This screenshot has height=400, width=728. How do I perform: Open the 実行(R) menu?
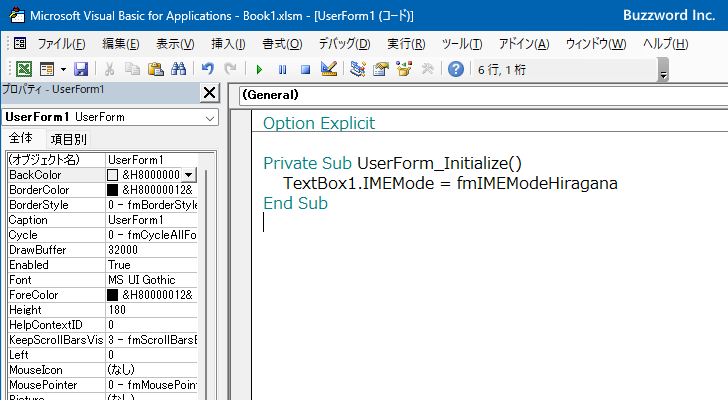pyautogui.click(x=406, y=44)
